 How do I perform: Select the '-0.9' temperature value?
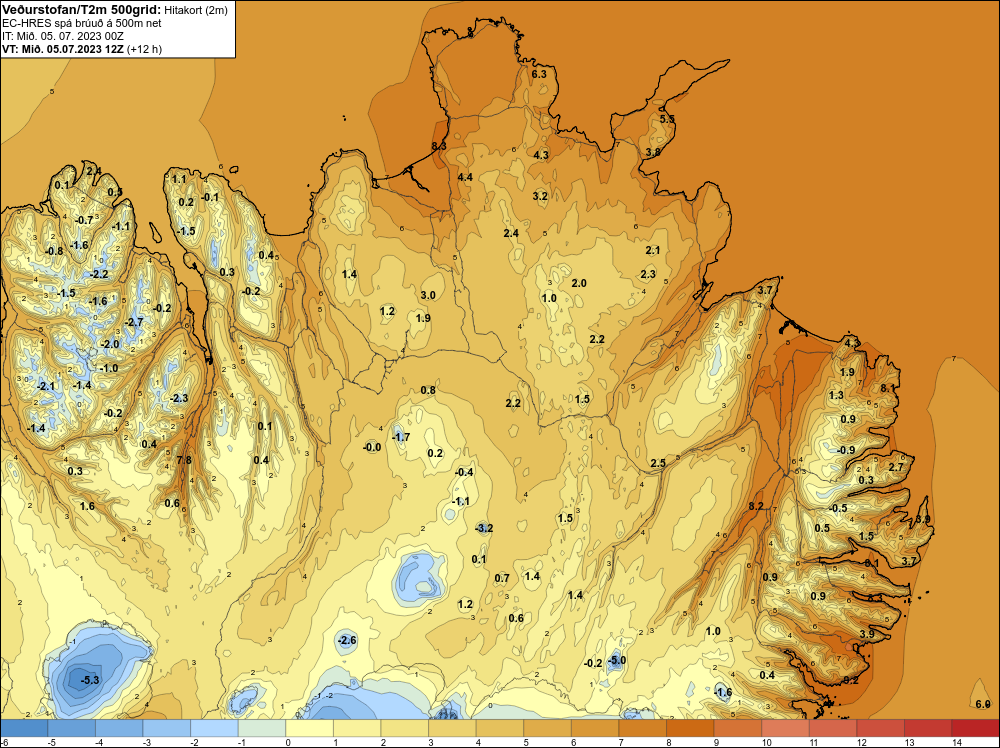tap(846, 450)
